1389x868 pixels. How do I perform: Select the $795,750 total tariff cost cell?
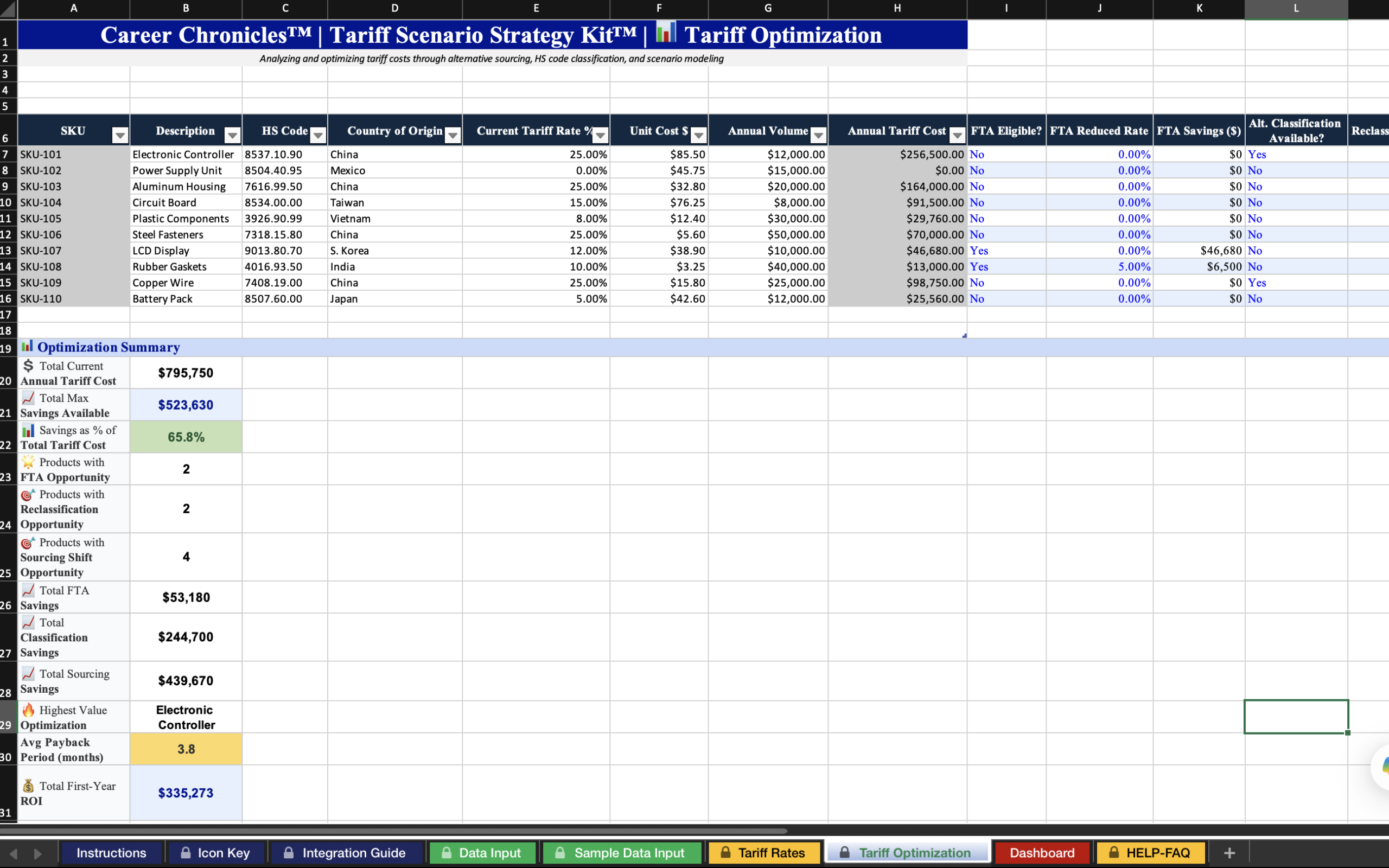(186, 373)
